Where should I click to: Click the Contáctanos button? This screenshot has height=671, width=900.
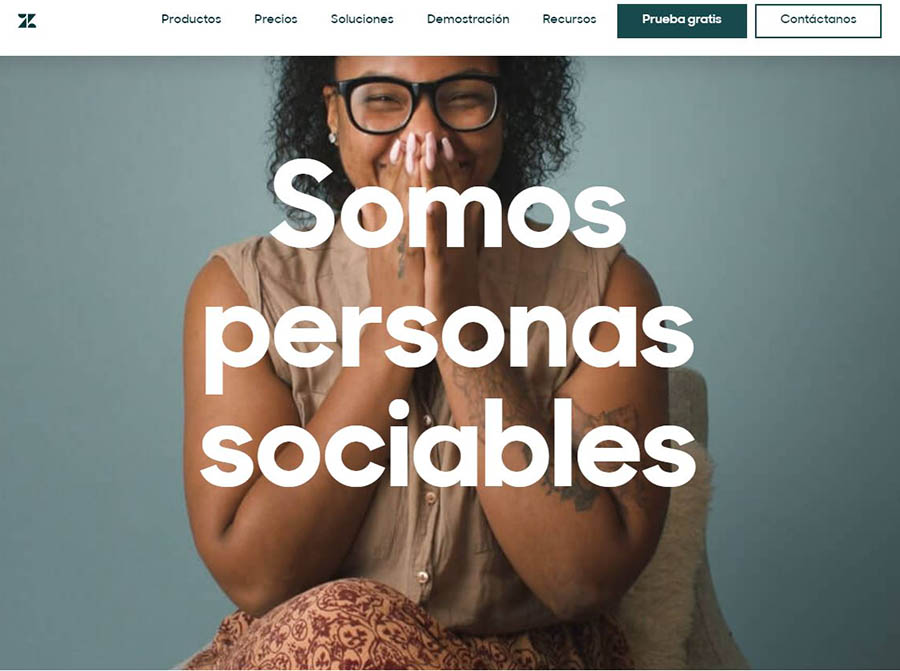pyautogui.click(x=818, y=21)
